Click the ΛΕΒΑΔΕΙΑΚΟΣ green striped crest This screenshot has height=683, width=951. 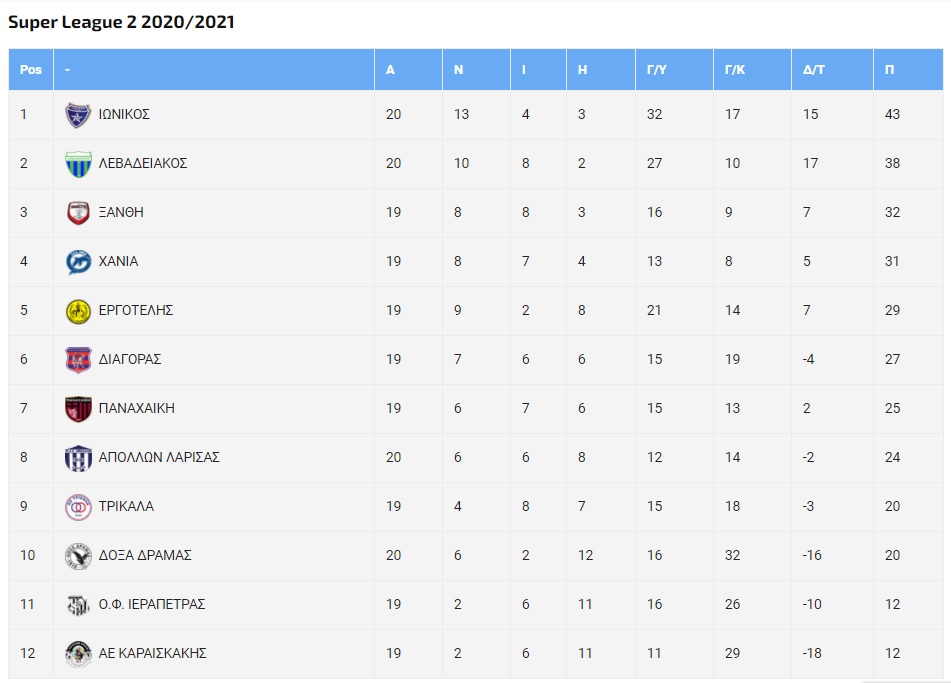[x=78, y=164]
